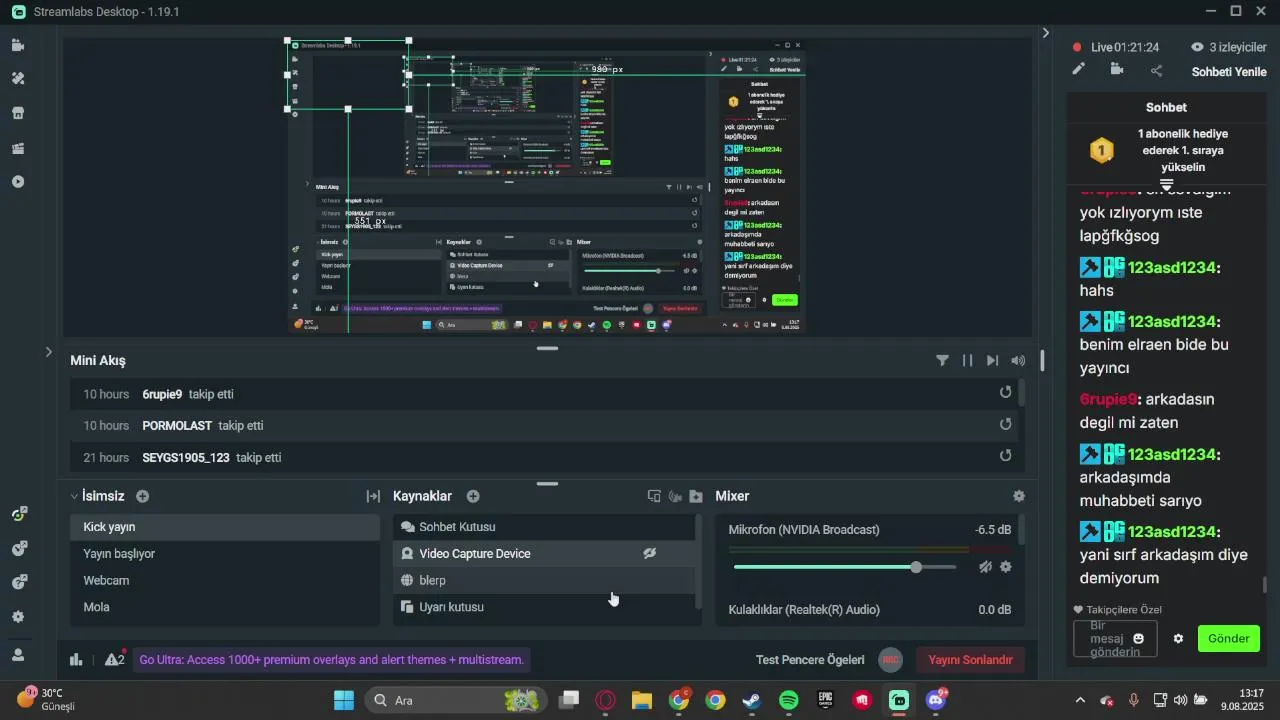This screenshot has width=1280, height=720.
Task: Replay the PORMOLAST follow alert
Action: pos(1005,425)
